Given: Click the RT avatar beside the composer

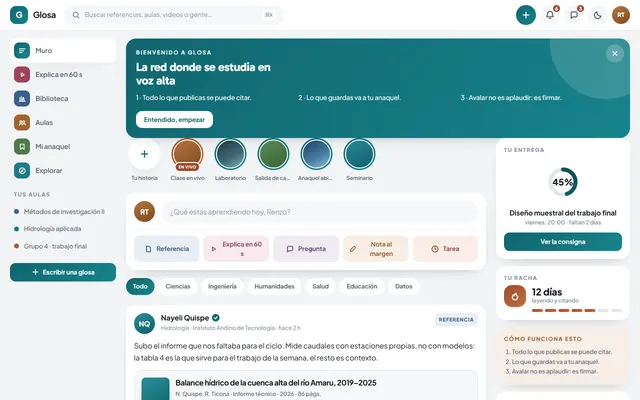Looking at the screenshot, I should (144, 212).
